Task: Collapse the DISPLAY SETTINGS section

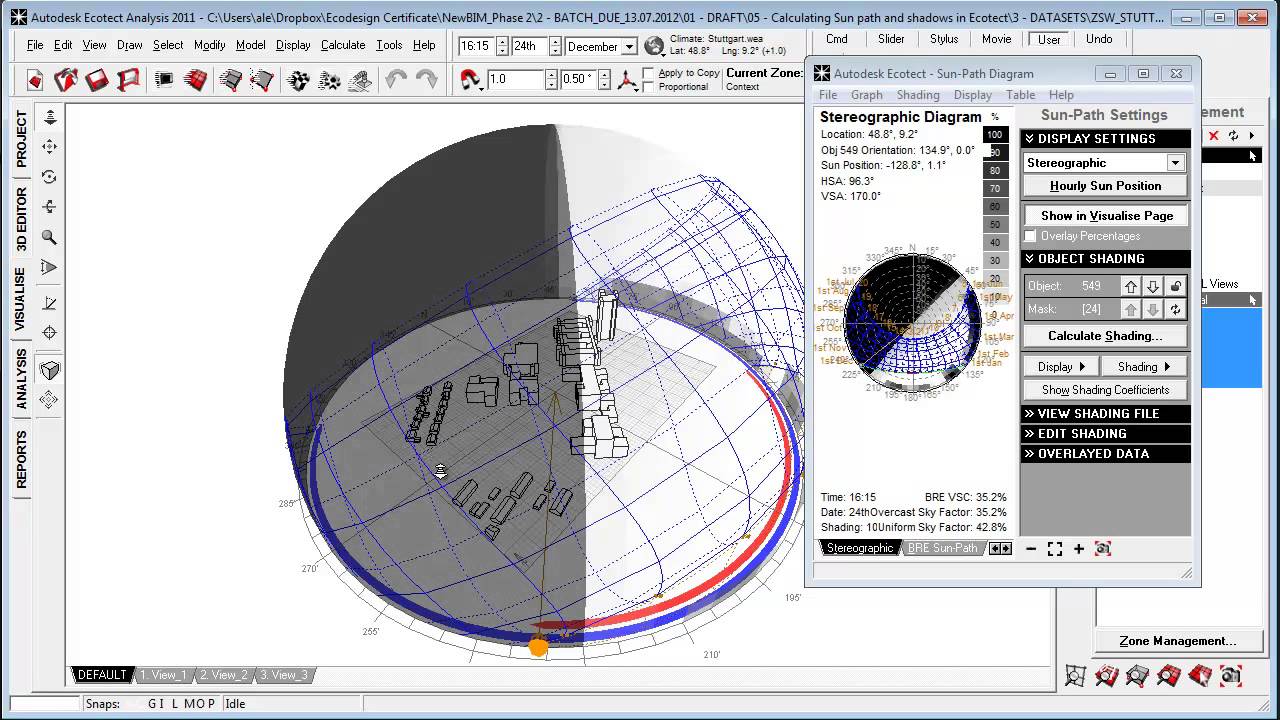Action: tap(1105, 139)
